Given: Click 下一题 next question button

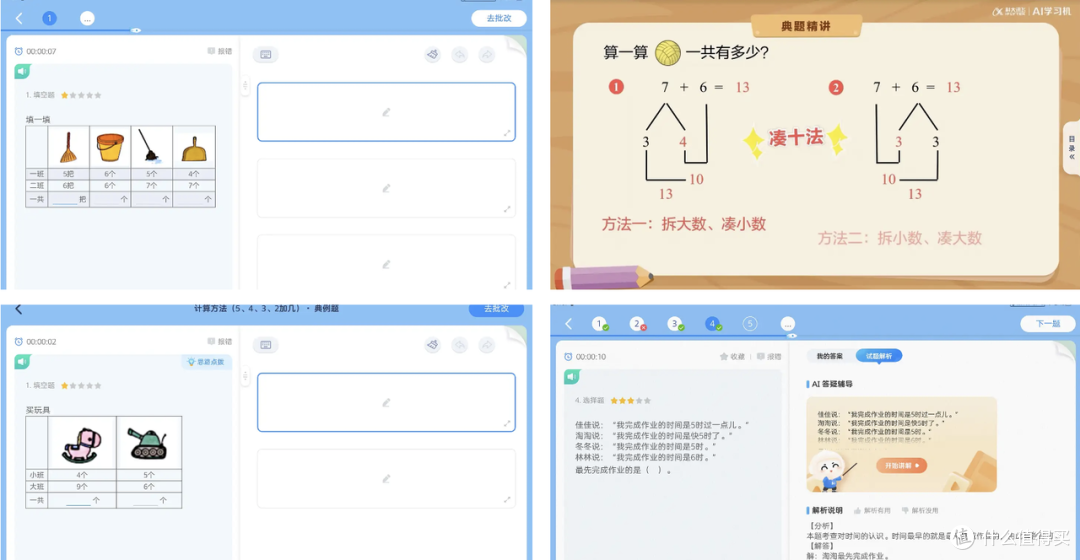Looking at the screenshot, I should 1047,324.
